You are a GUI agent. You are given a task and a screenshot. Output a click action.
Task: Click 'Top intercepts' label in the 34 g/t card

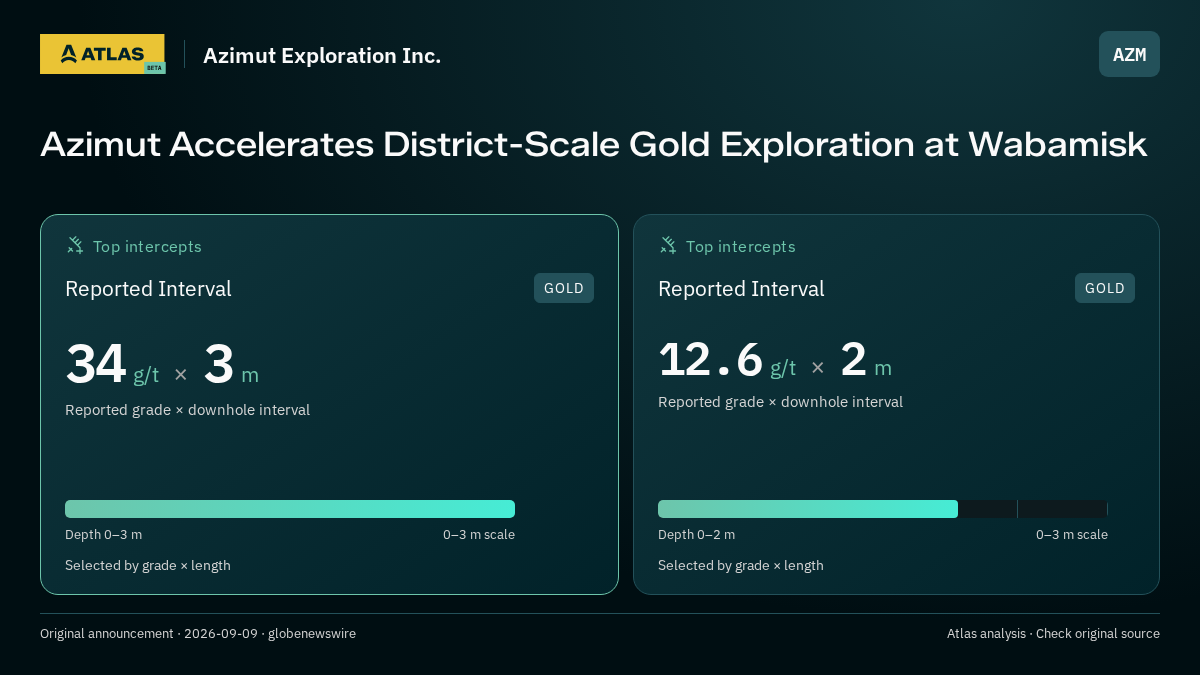point(147,246)
